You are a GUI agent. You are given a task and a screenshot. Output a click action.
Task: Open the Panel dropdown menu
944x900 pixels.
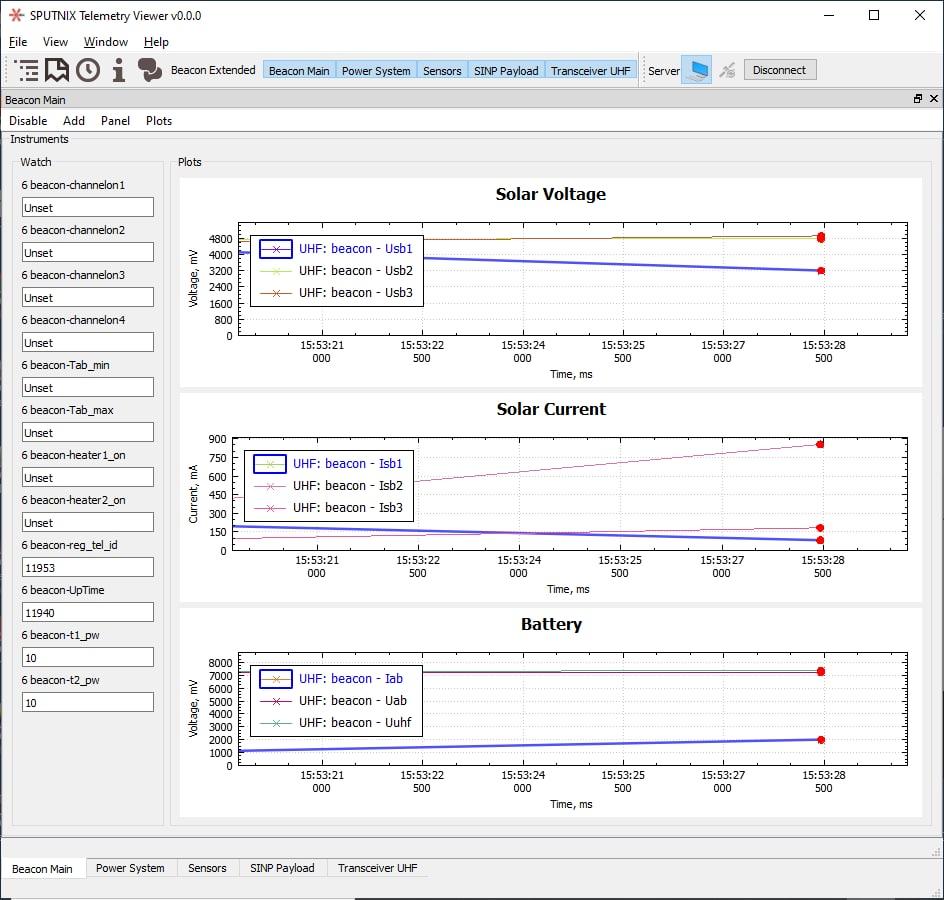click(x=115, y=121)
